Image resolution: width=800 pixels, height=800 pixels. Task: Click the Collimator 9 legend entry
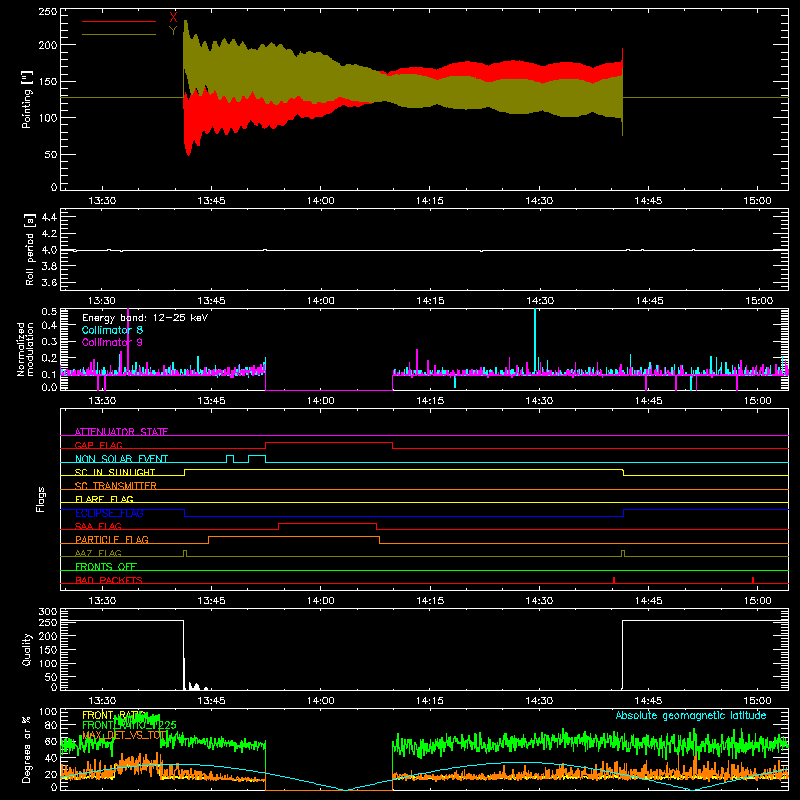pos(112,342)
